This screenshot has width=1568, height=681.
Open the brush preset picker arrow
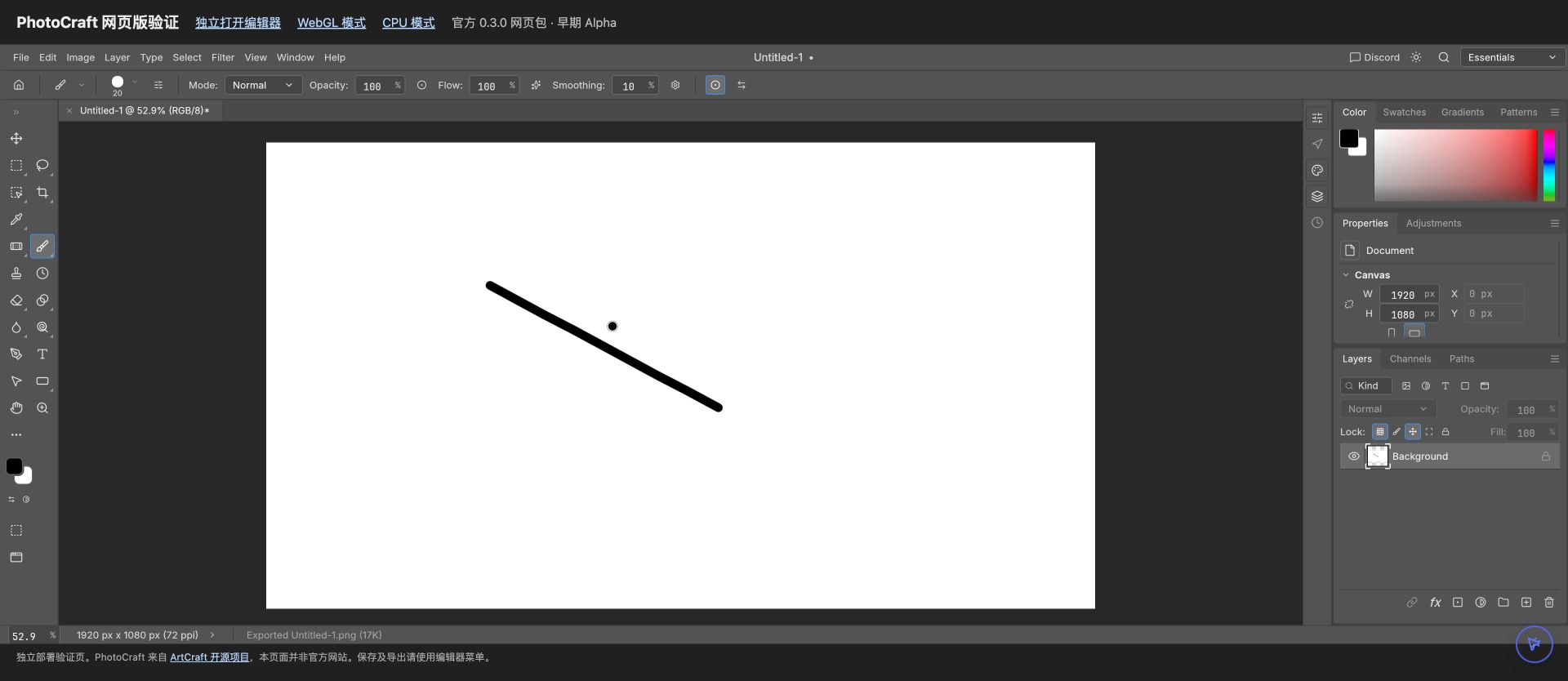click(135, 82)
